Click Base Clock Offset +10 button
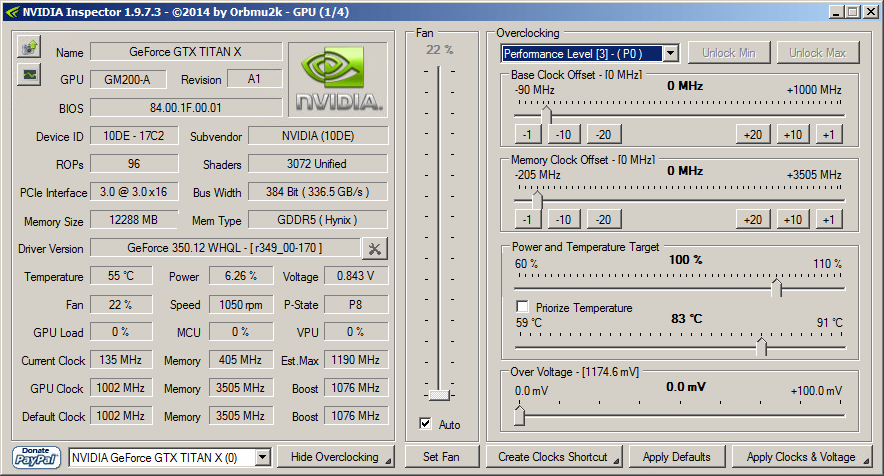 click(x=793, y=135)
